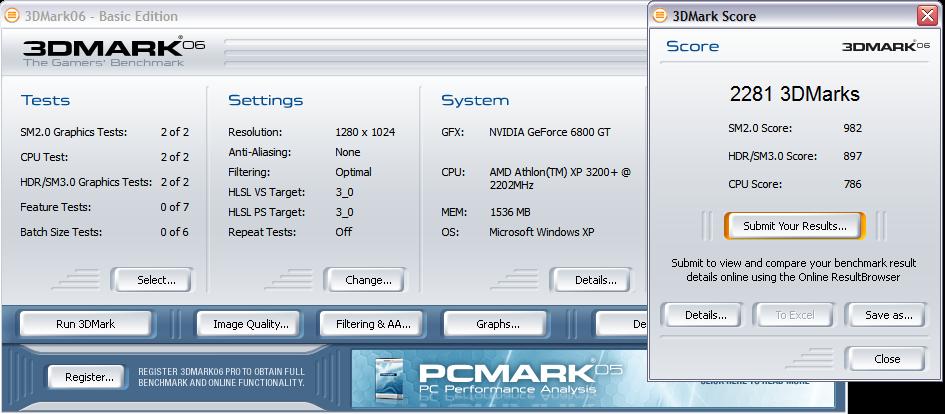Click the System section heading
Image resolution: width=945 pixels, height=414 pixels.
pyautogui.click(x=475, y=101)
